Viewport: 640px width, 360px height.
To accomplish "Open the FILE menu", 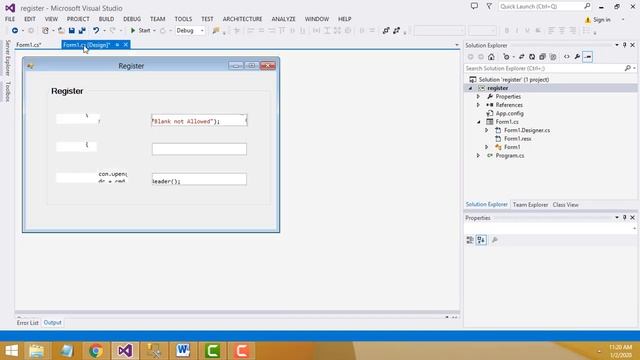I will 10,19.
